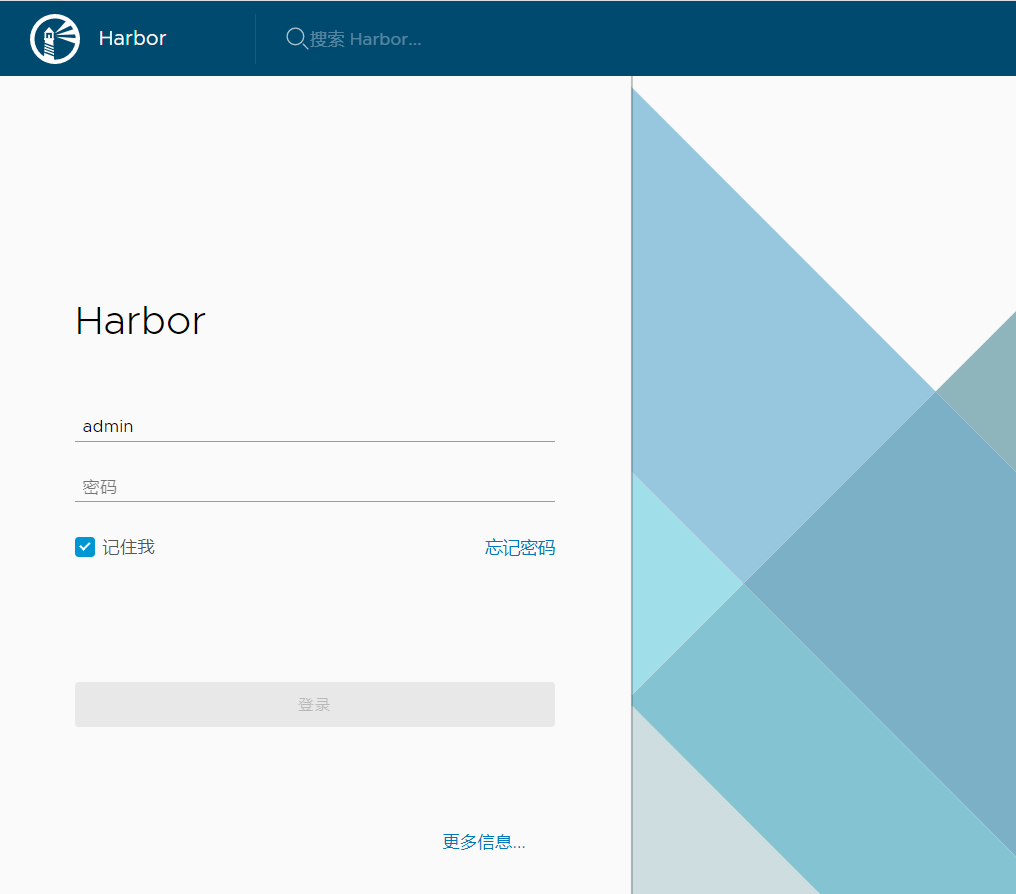This screenshot has width=1016, height=894.
Task: Click the Harbor name in the header
Action: pos(132,38)
